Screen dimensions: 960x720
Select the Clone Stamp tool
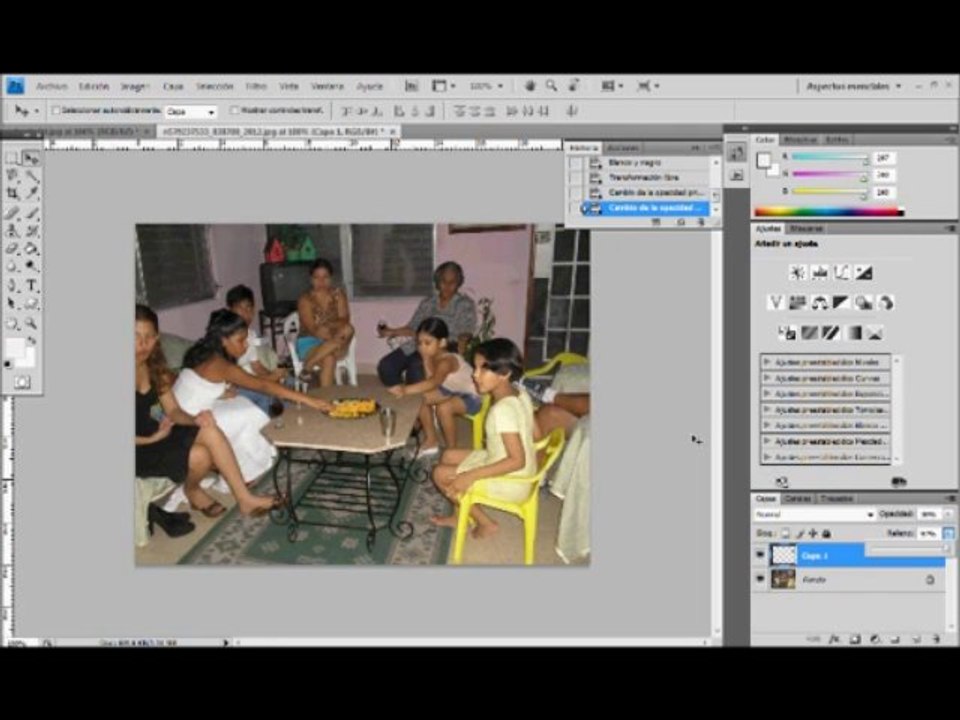[12, 231]
